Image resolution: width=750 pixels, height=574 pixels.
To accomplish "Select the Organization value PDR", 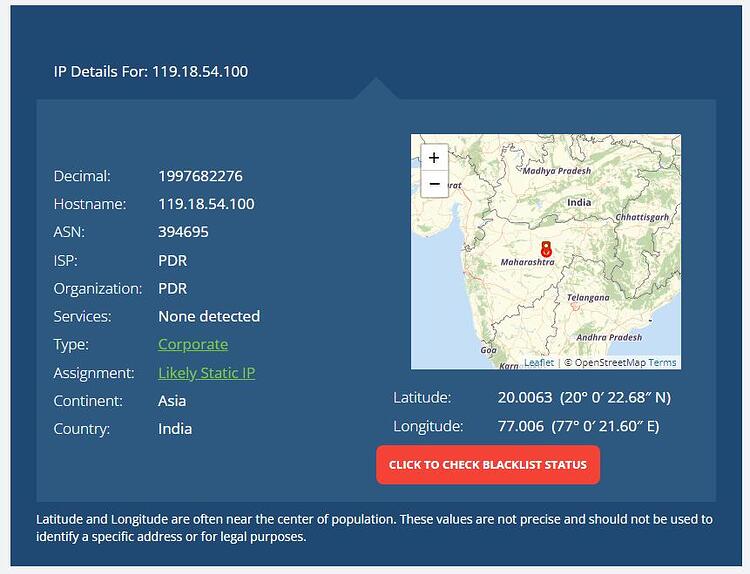I will [173, 288].
